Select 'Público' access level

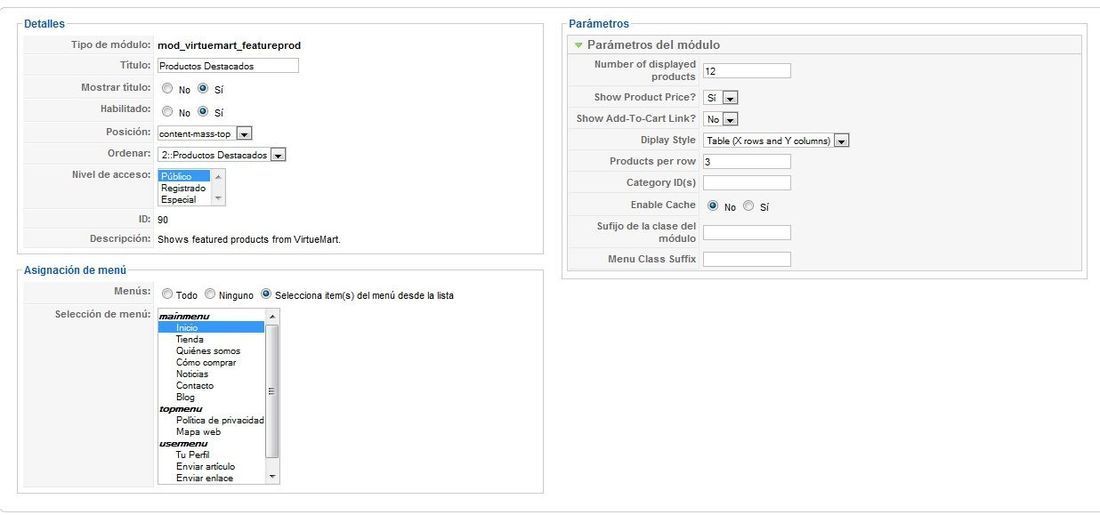185,176
